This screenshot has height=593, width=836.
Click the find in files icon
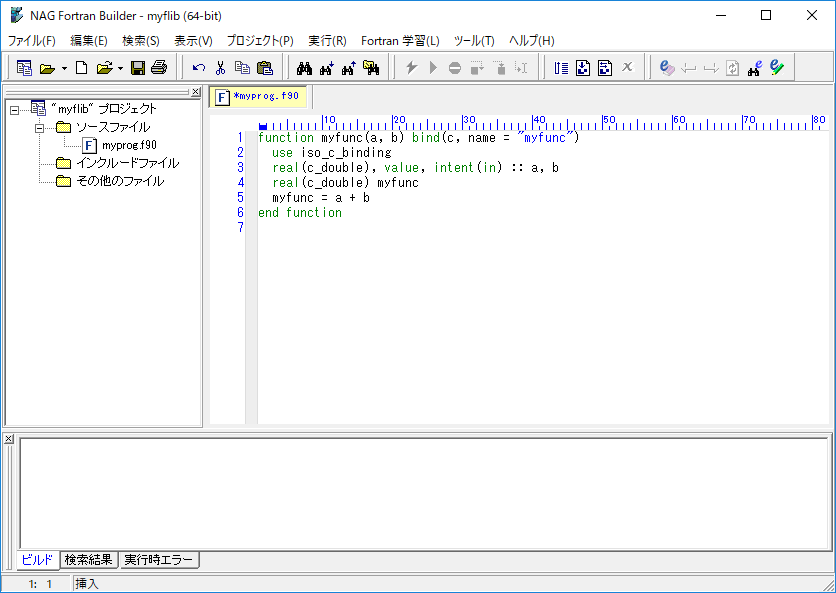tap(371, 68)
